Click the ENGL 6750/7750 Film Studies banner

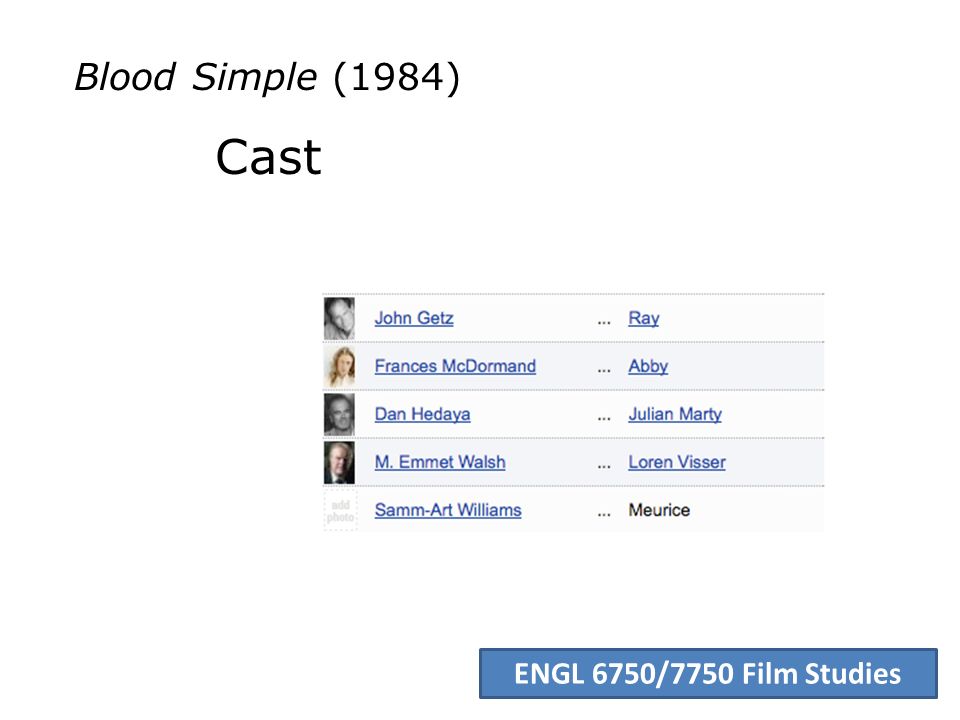coord(708,673)
